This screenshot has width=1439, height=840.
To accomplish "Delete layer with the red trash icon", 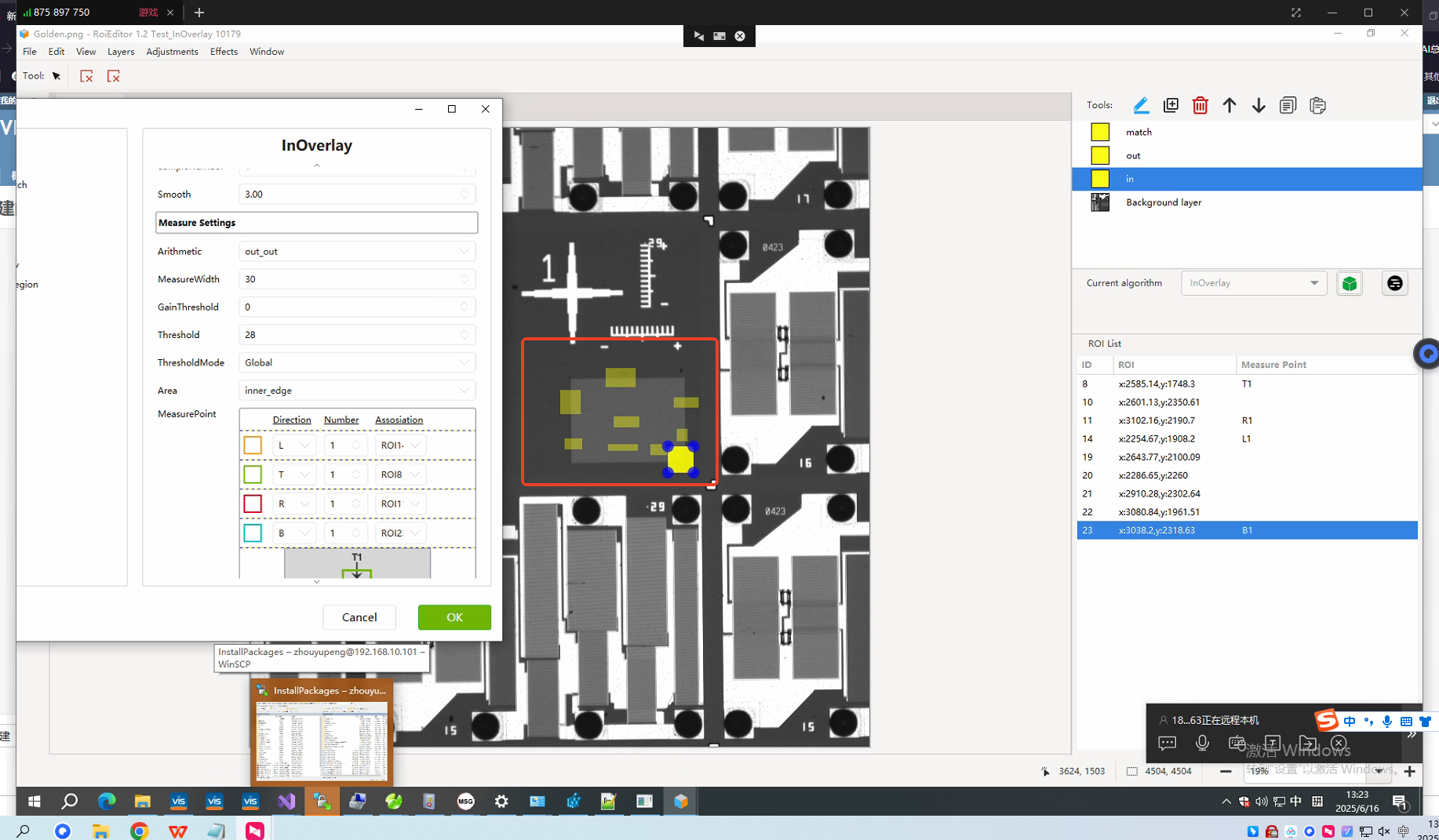I will [x=1200, y=105].
